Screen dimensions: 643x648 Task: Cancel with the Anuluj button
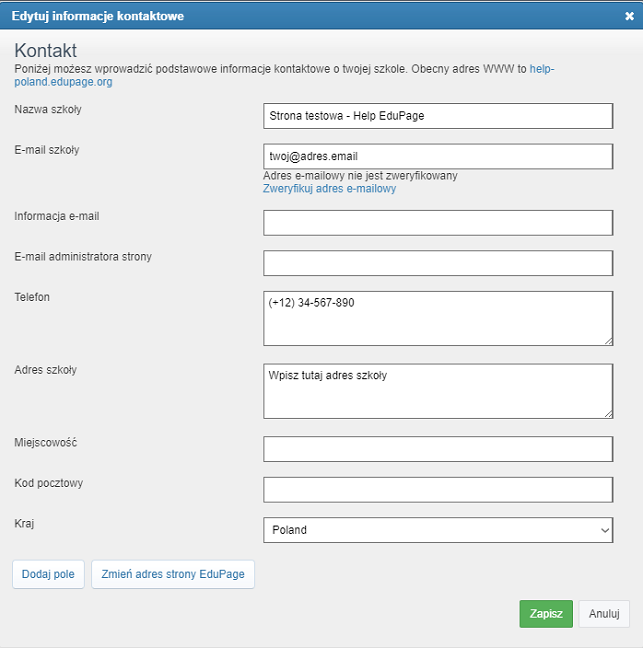pyautogui.click(x=604, y=614)
